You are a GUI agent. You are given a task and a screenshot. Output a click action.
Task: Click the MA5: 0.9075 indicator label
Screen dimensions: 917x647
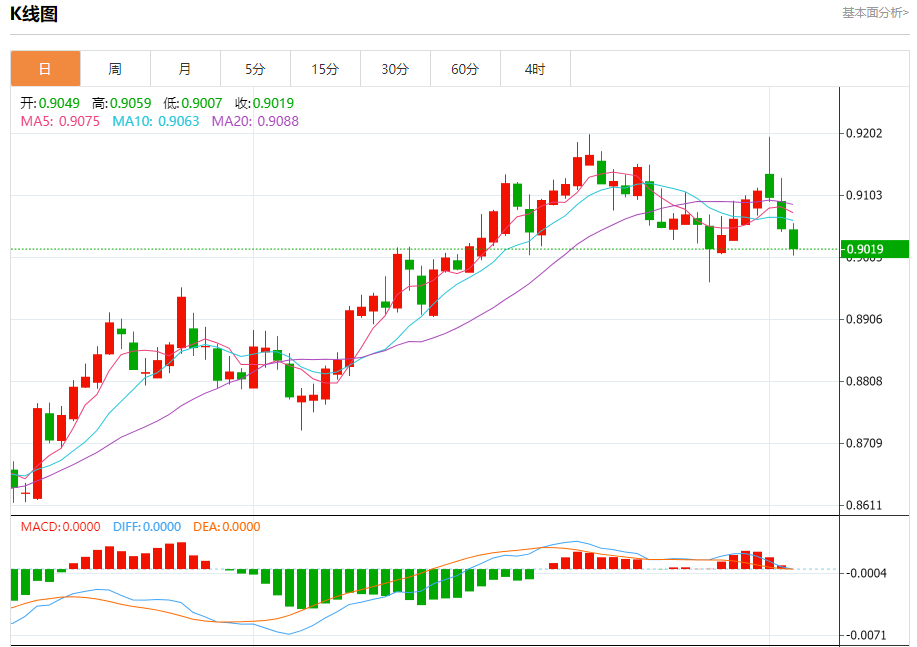click(x=60, y=121)
